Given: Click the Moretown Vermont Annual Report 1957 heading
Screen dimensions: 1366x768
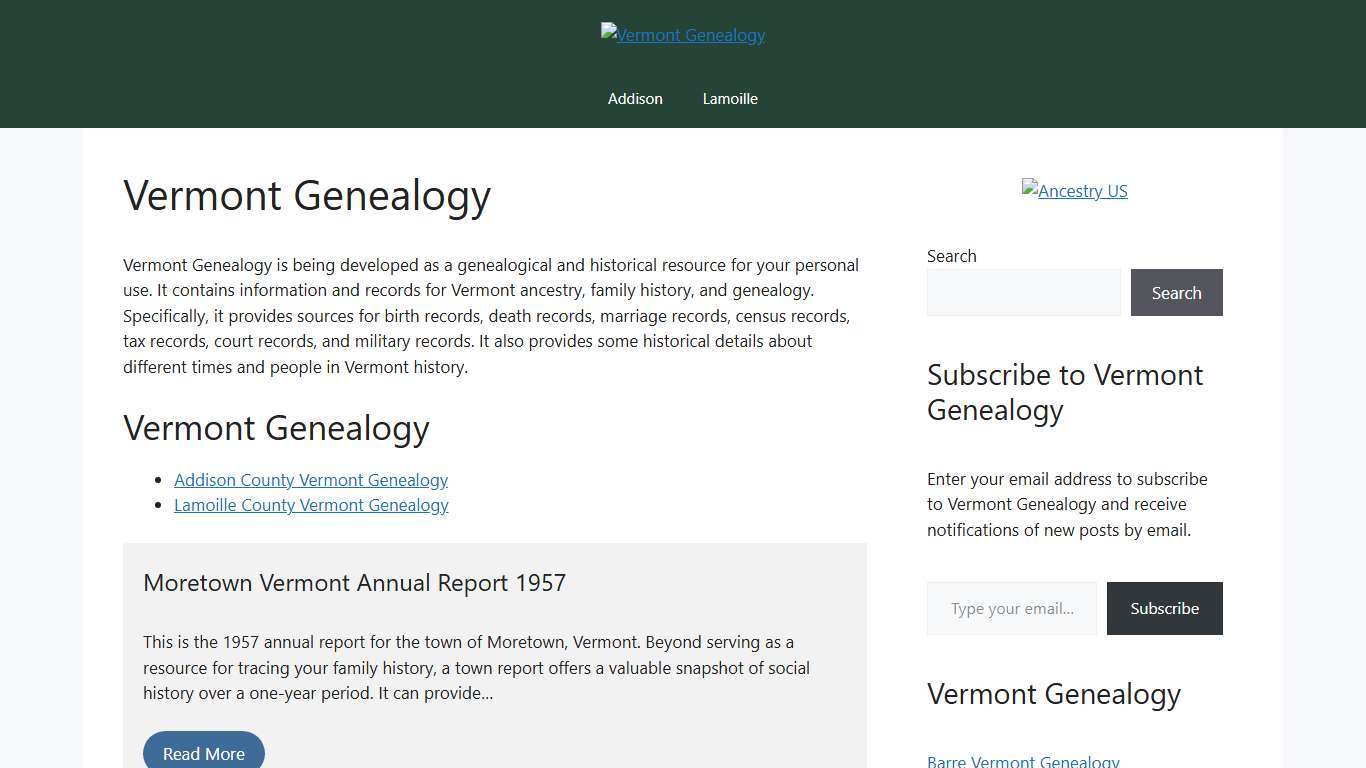Looking at the screenshot, I should click(354, 583).
